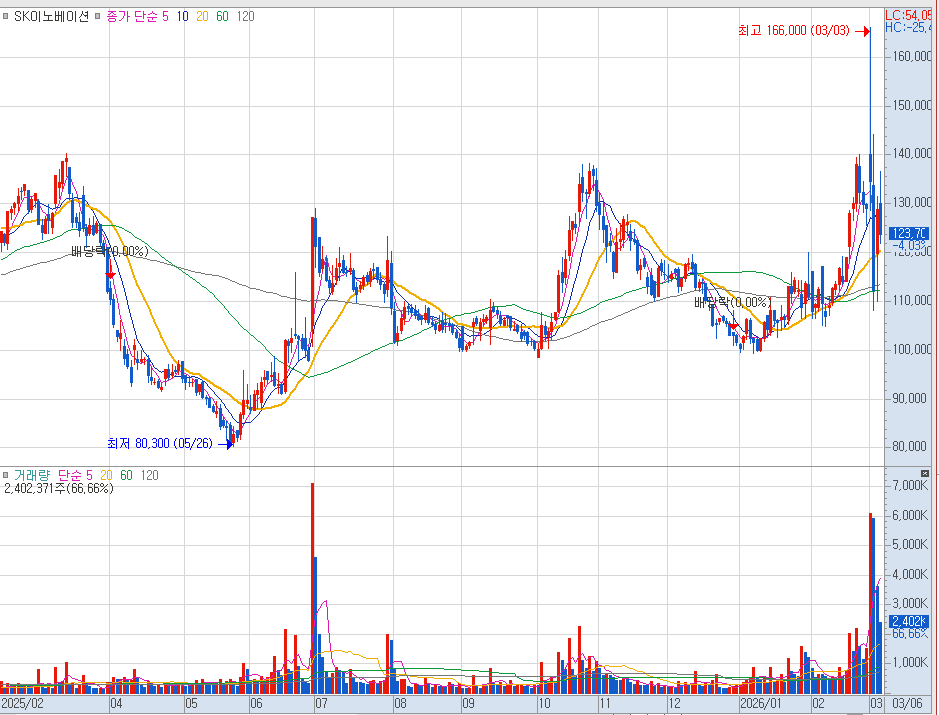Click the 66.66% label on the volume axis
Image resolution: width=939 pixels, height=715 pixels.
pos(910,634)
